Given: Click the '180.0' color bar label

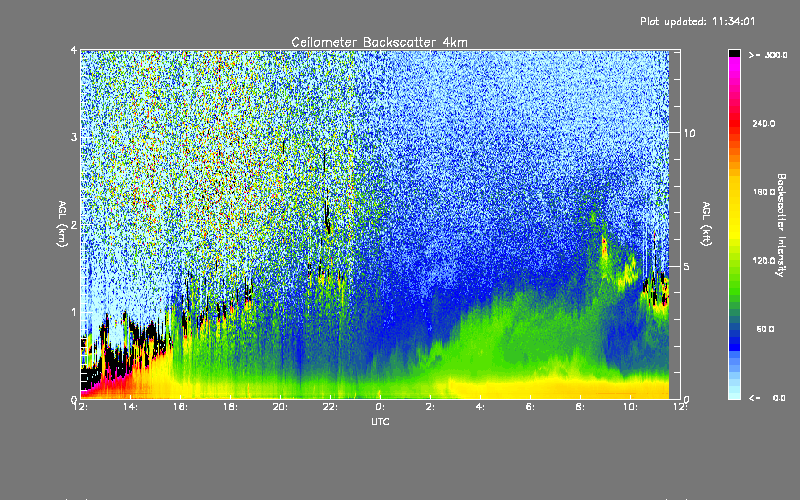Looking at the screenshot, I should [x=764, y=192].
